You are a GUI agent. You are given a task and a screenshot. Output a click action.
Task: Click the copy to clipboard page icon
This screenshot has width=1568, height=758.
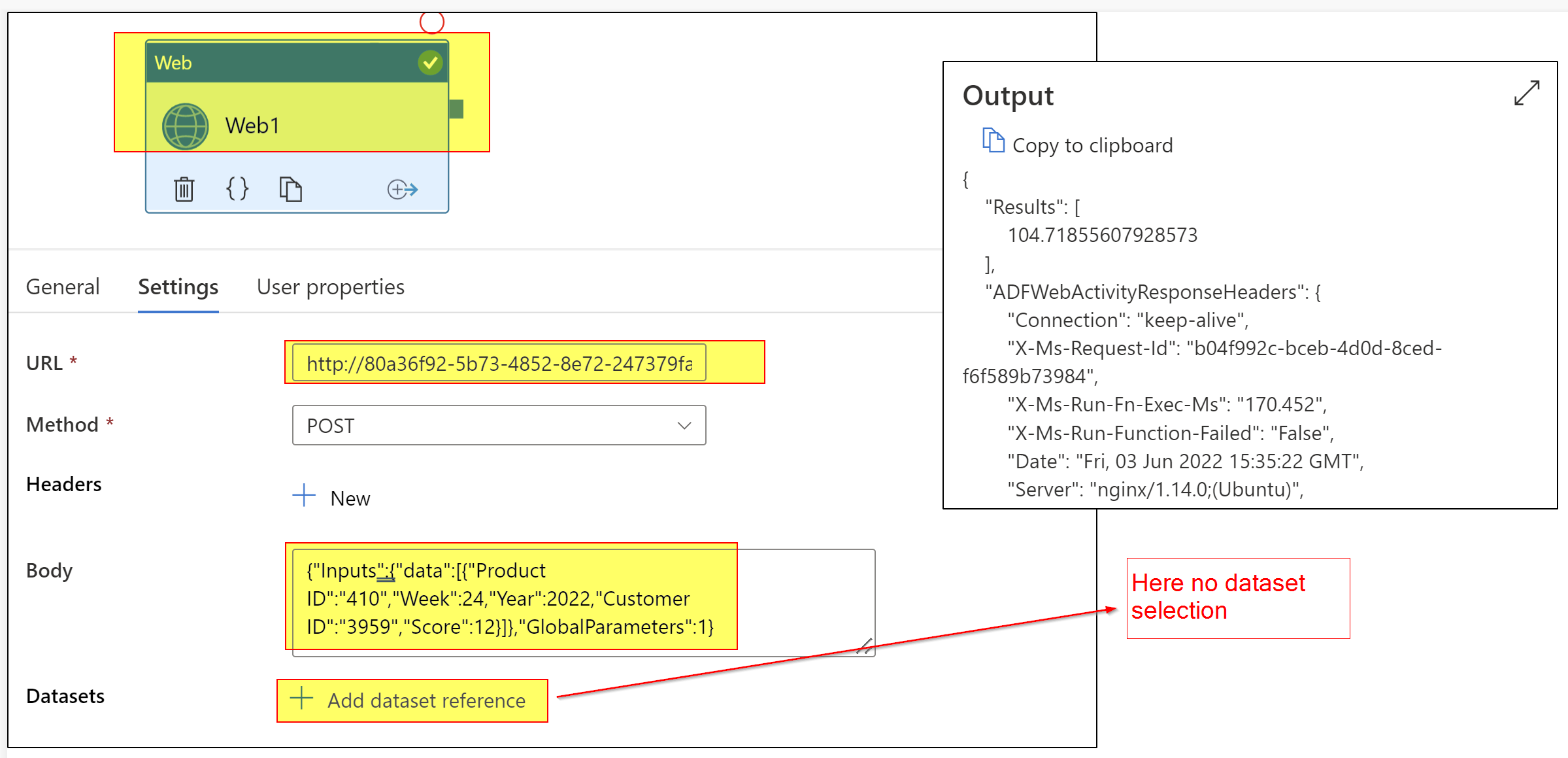coord(993,141)
